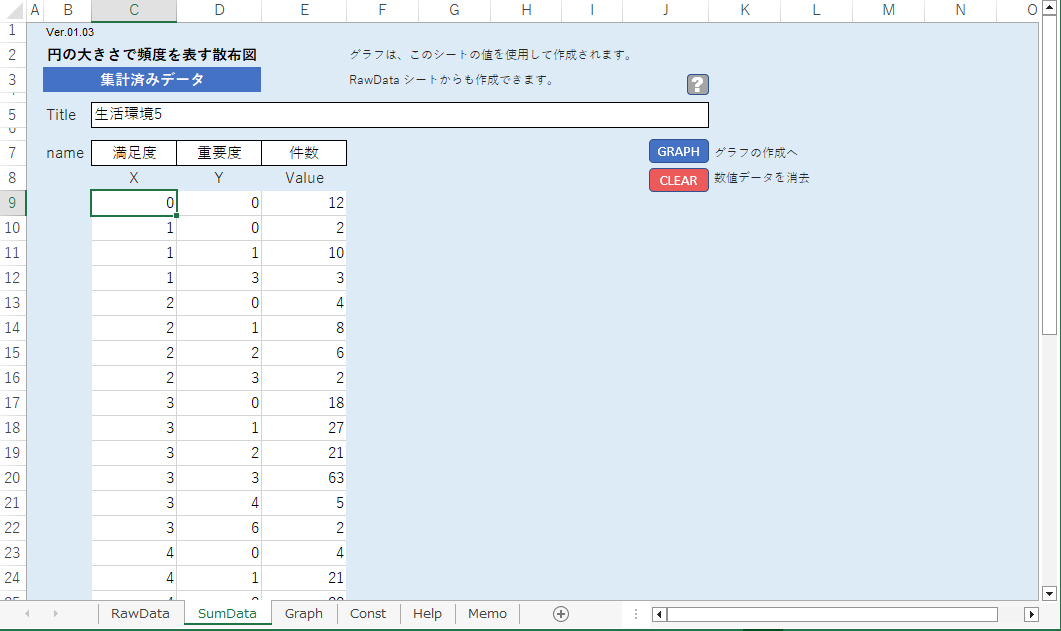
Task: Go to the Help sheet tab
Action: (427, 614)
